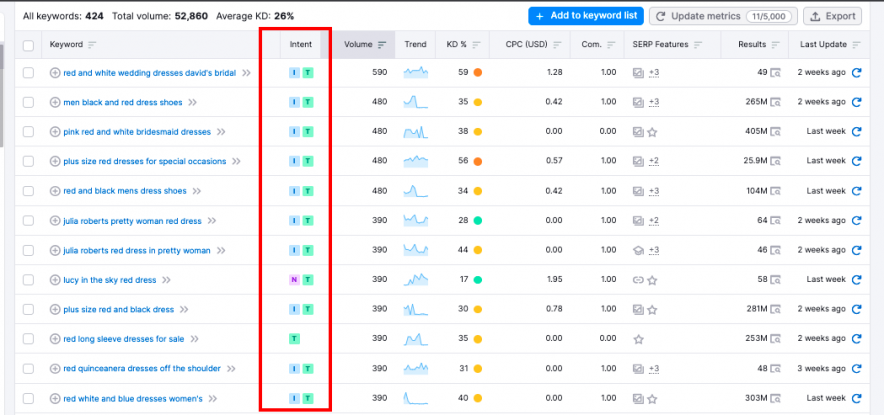
Task: Sort by Results column header
Action: (x=758, y=45)
